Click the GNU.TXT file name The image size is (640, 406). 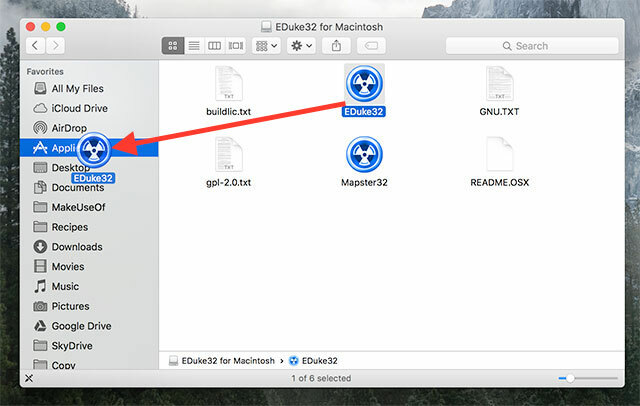coord(499,112)
